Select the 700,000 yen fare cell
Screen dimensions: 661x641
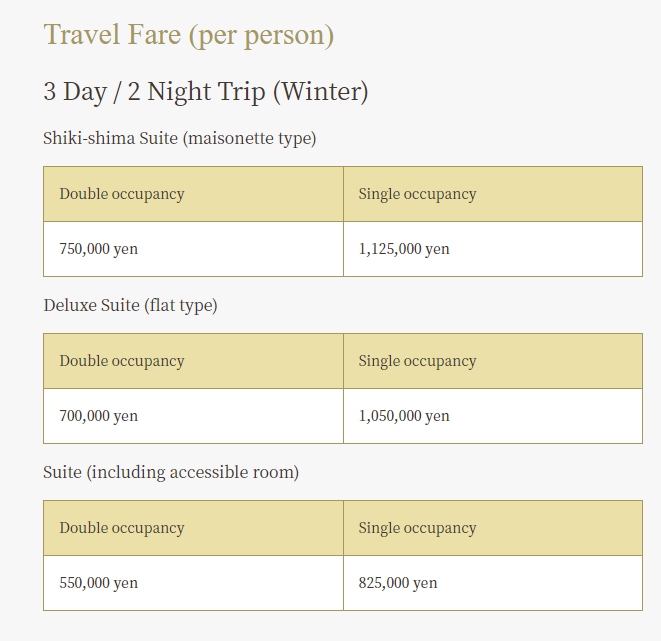click(x=193, y=416)
